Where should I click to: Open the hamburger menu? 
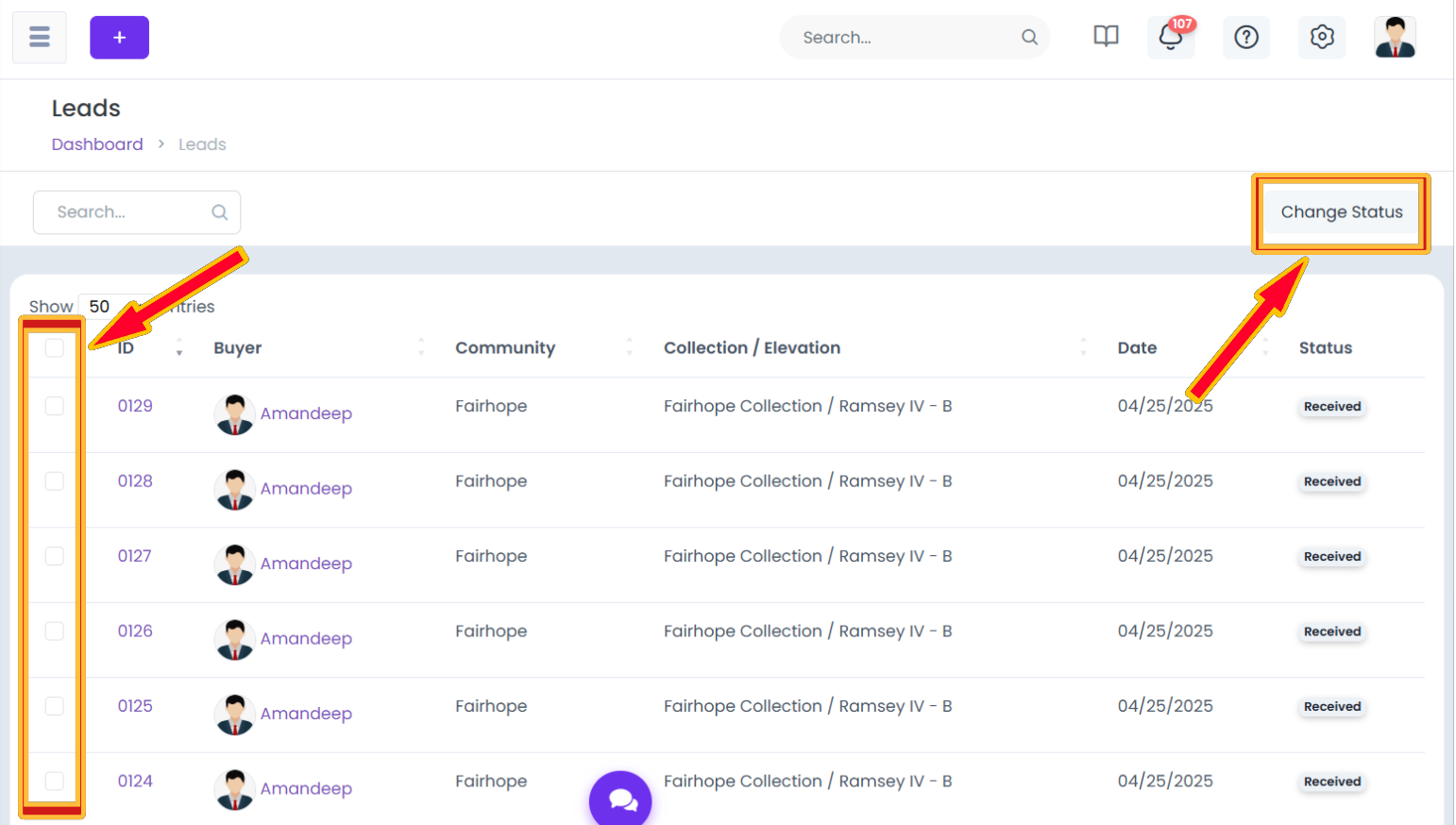pos(39,37)
